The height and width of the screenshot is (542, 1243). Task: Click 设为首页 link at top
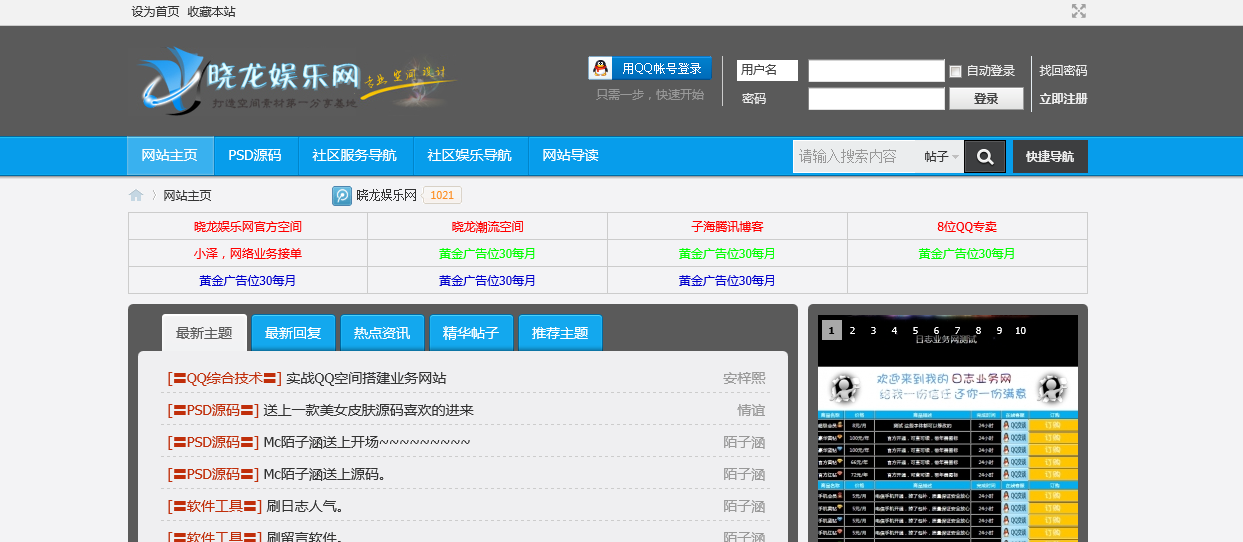155,12
